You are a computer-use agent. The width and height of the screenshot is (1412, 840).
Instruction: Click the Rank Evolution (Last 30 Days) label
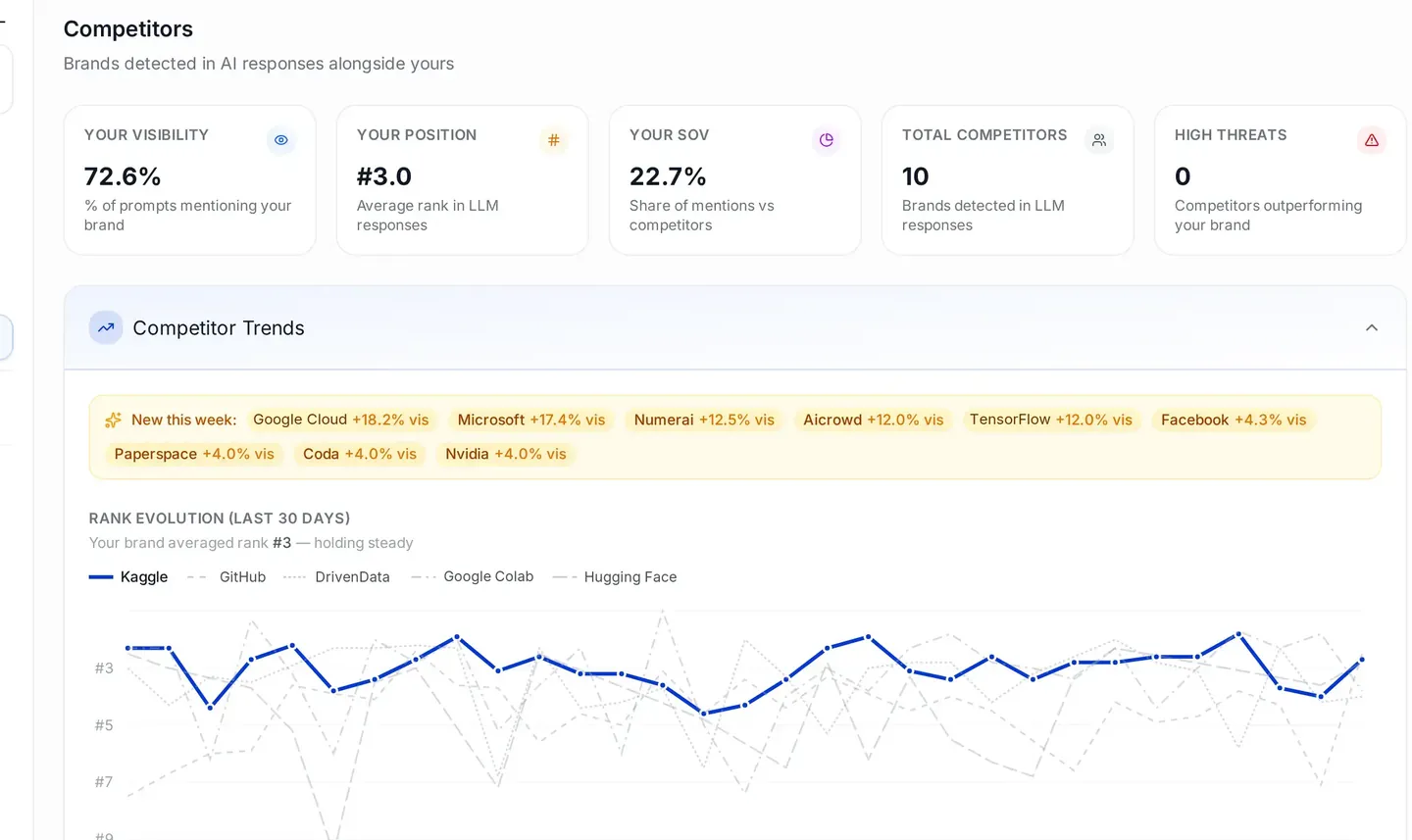click(220, 519)
